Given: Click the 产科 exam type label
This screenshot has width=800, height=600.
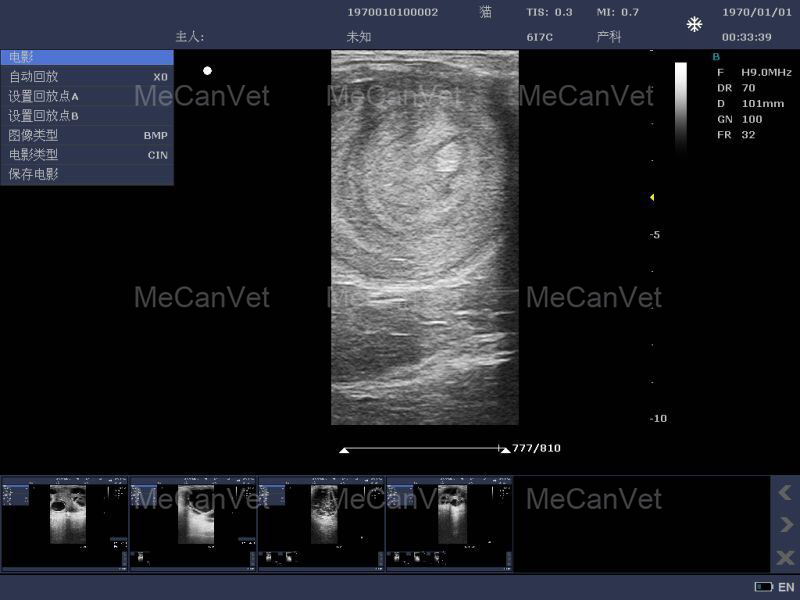Looking at the screenshot, I should click(x=609, y=37).
